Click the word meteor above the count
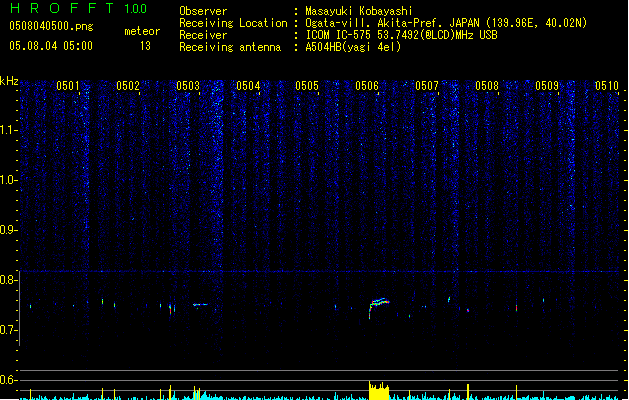 [142, 31]
